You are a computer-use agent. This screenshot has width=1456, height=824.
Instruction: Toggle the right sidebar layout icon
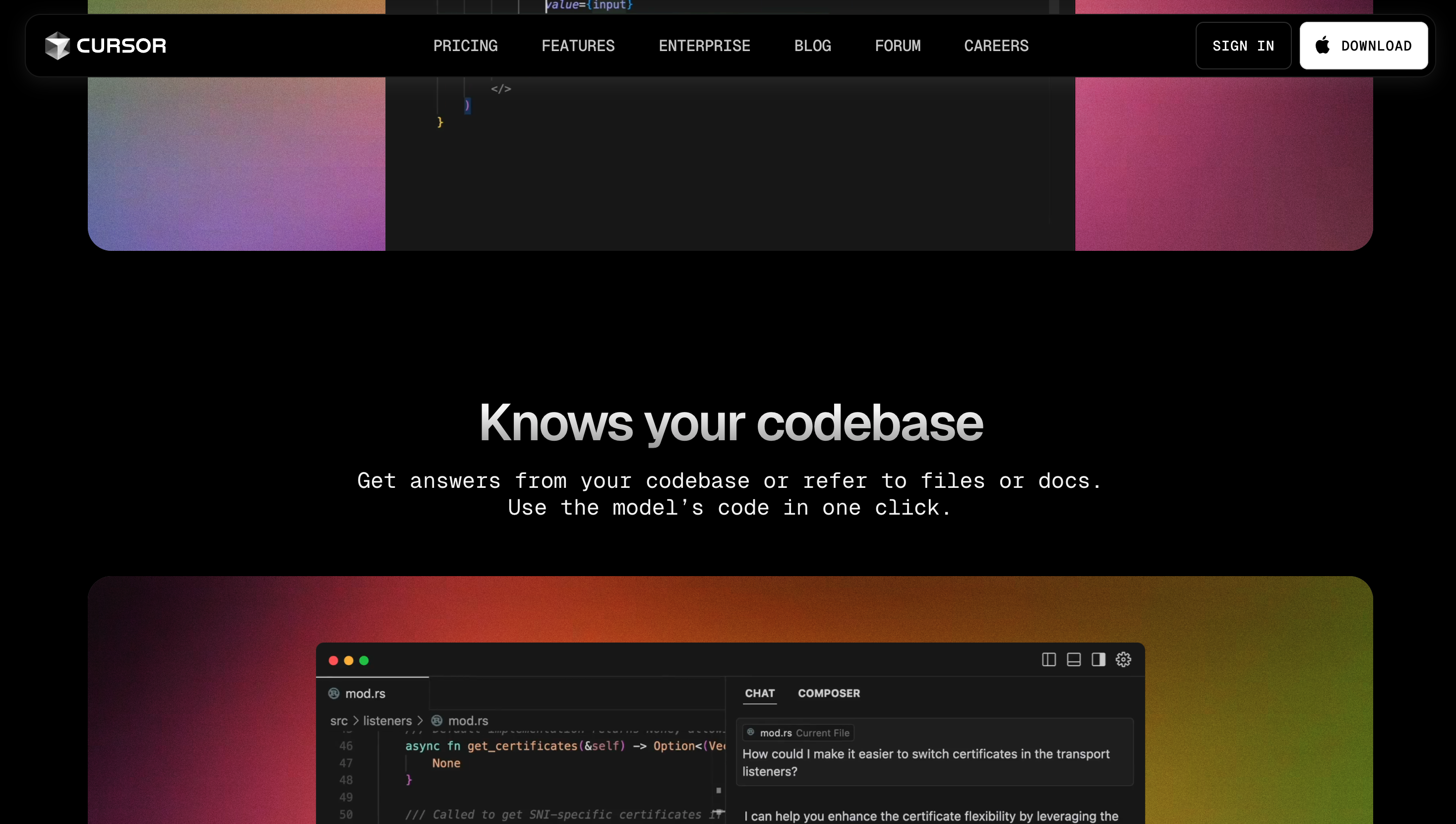pos(1099,659)
